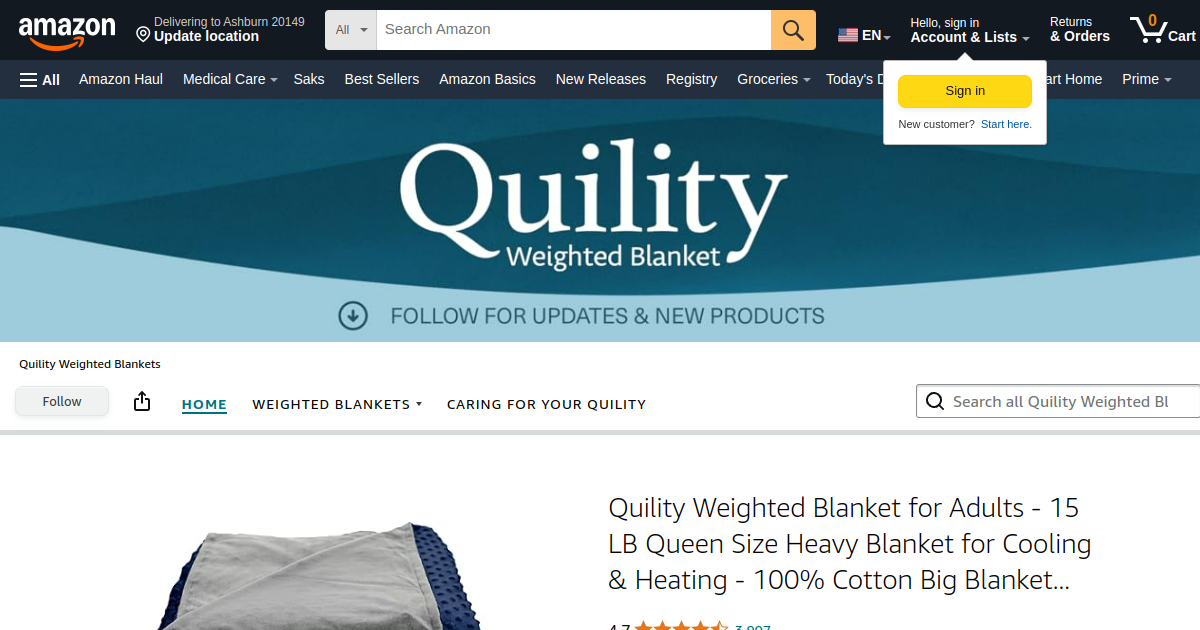Click the orange search magnifier button
The height and width of the screenshot is (630, 1200).
pos(793,30)
